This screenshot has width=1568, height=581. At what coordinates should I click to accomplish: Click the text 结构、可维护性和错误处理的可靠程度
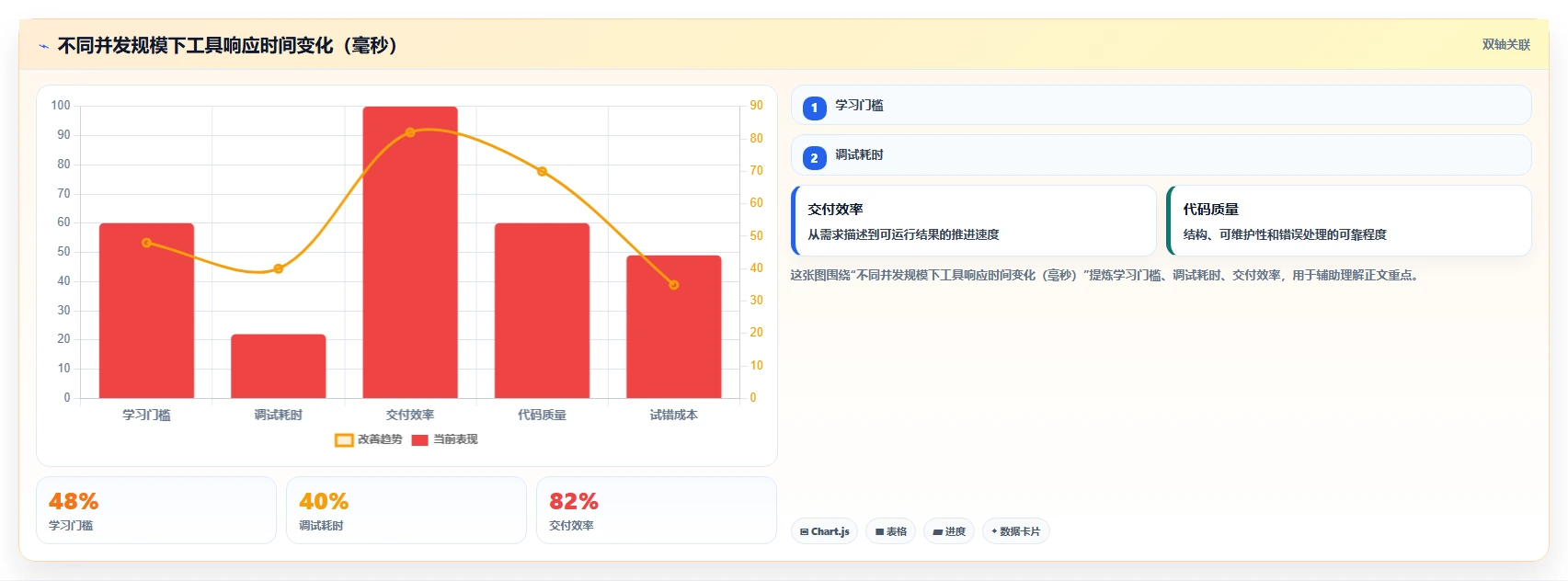click(1285, 234)
